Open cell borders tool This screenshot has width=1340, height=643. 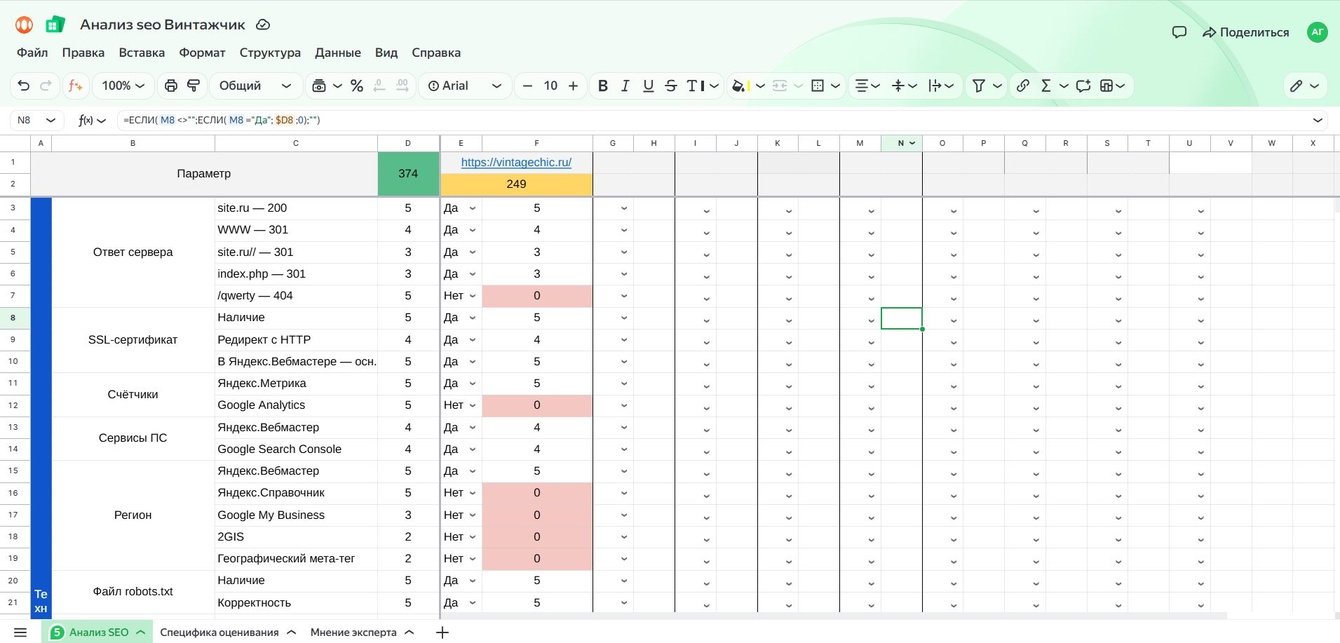(817, 86)
